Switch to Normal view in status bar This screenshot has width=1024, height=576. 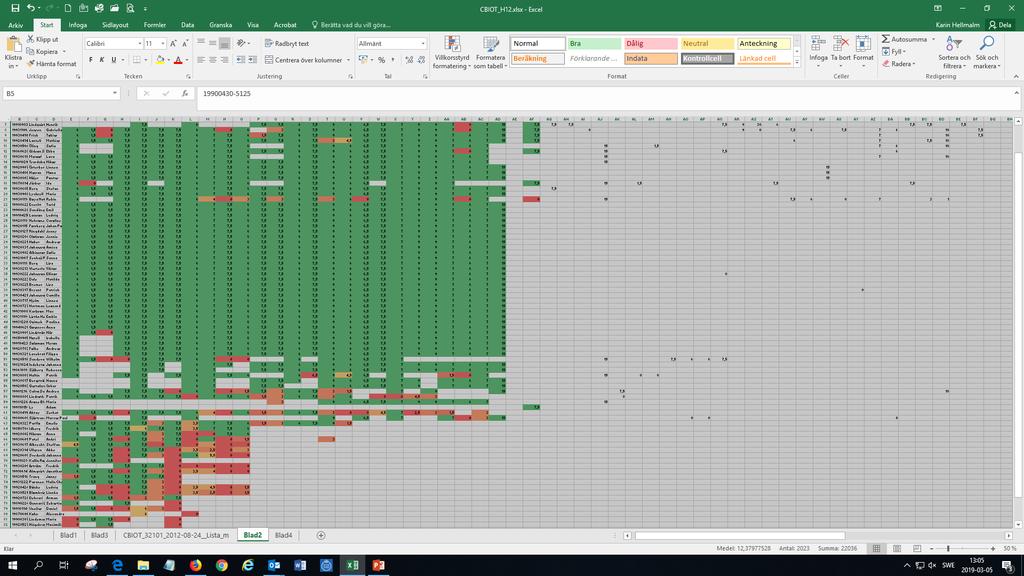(876, 548)
